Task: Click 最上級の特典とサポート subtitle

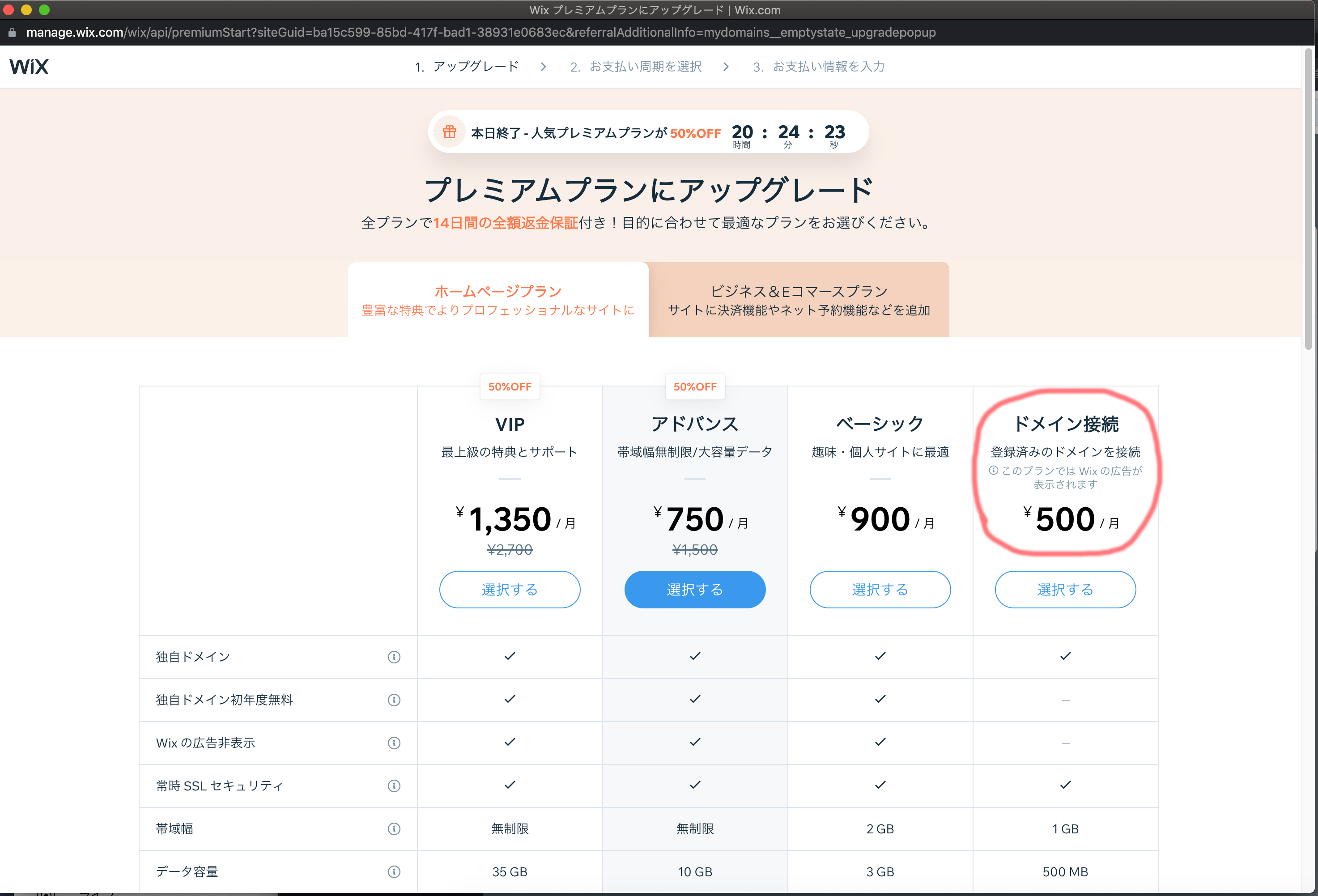Action: click(x=509, y=452)
